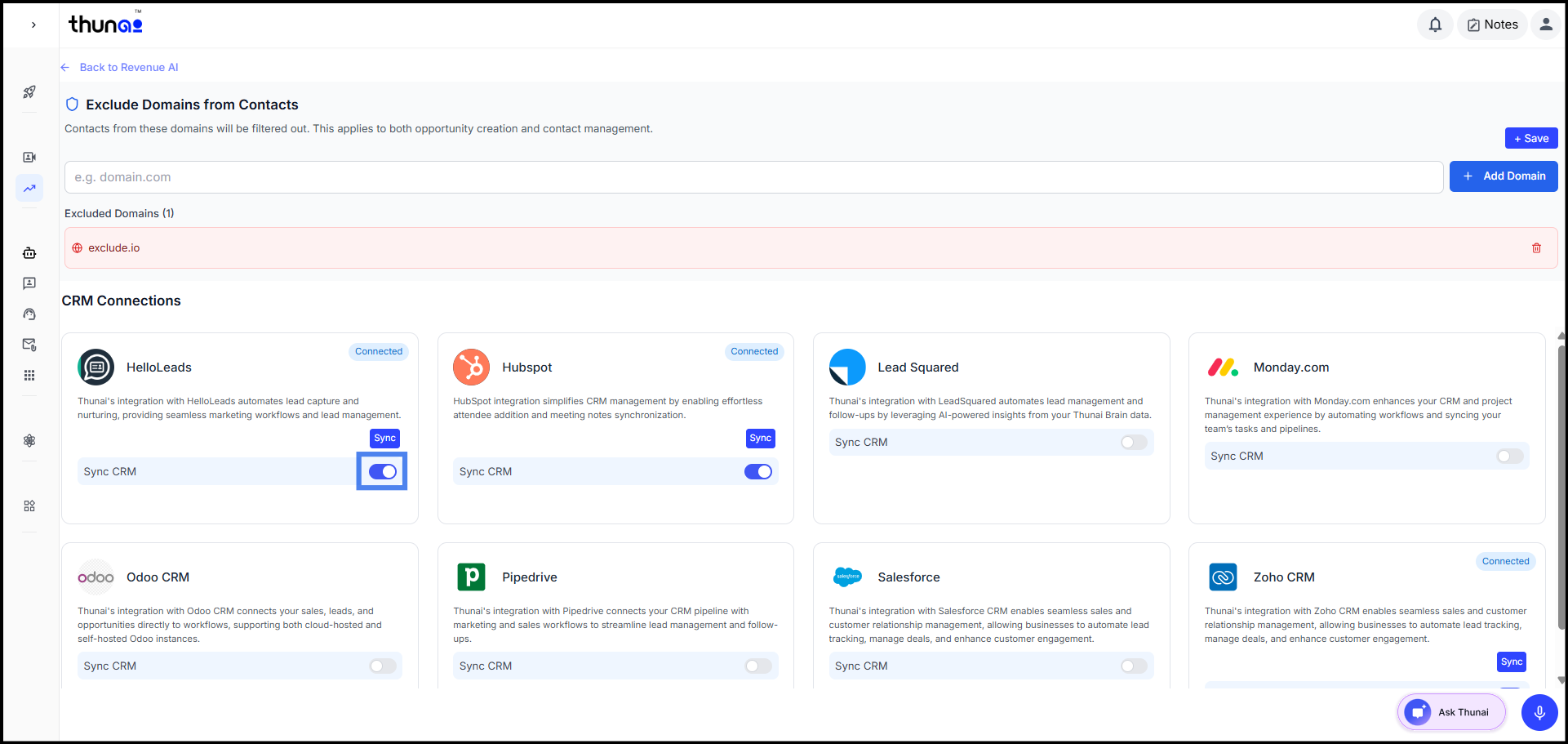Image resolution: width=1568 pixels, height=744 pixels.
Task: Click the Hubspot logo icon
Action: pyautogui.click(x=472, y=368)
